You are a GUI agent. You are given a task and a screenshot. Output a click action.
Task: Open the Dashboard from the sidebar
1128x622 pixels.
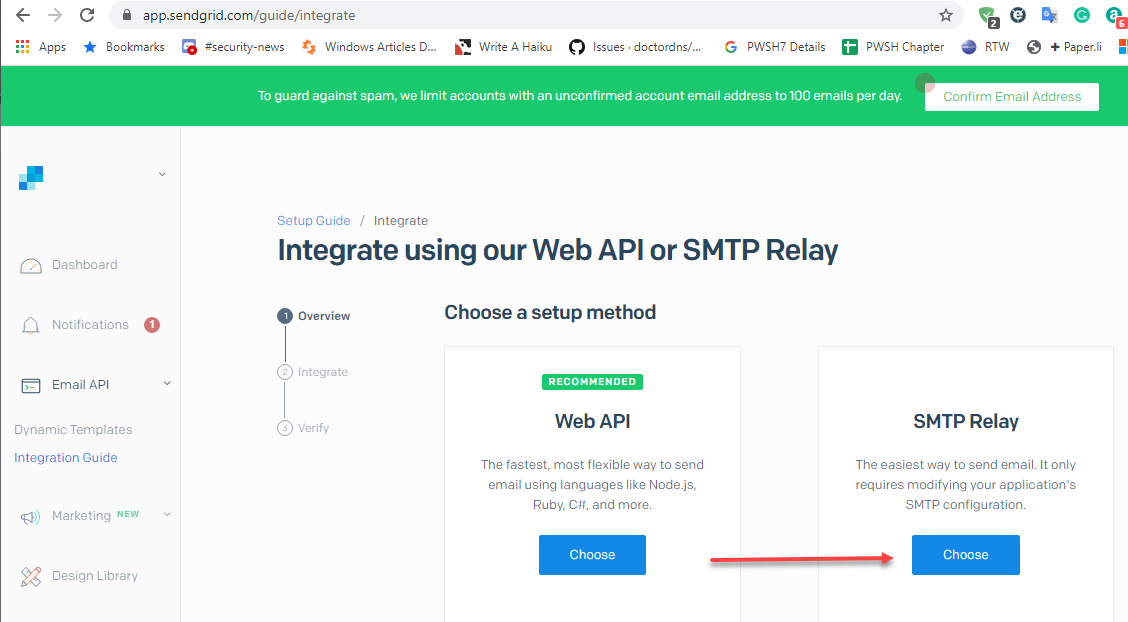click(85, 264)
